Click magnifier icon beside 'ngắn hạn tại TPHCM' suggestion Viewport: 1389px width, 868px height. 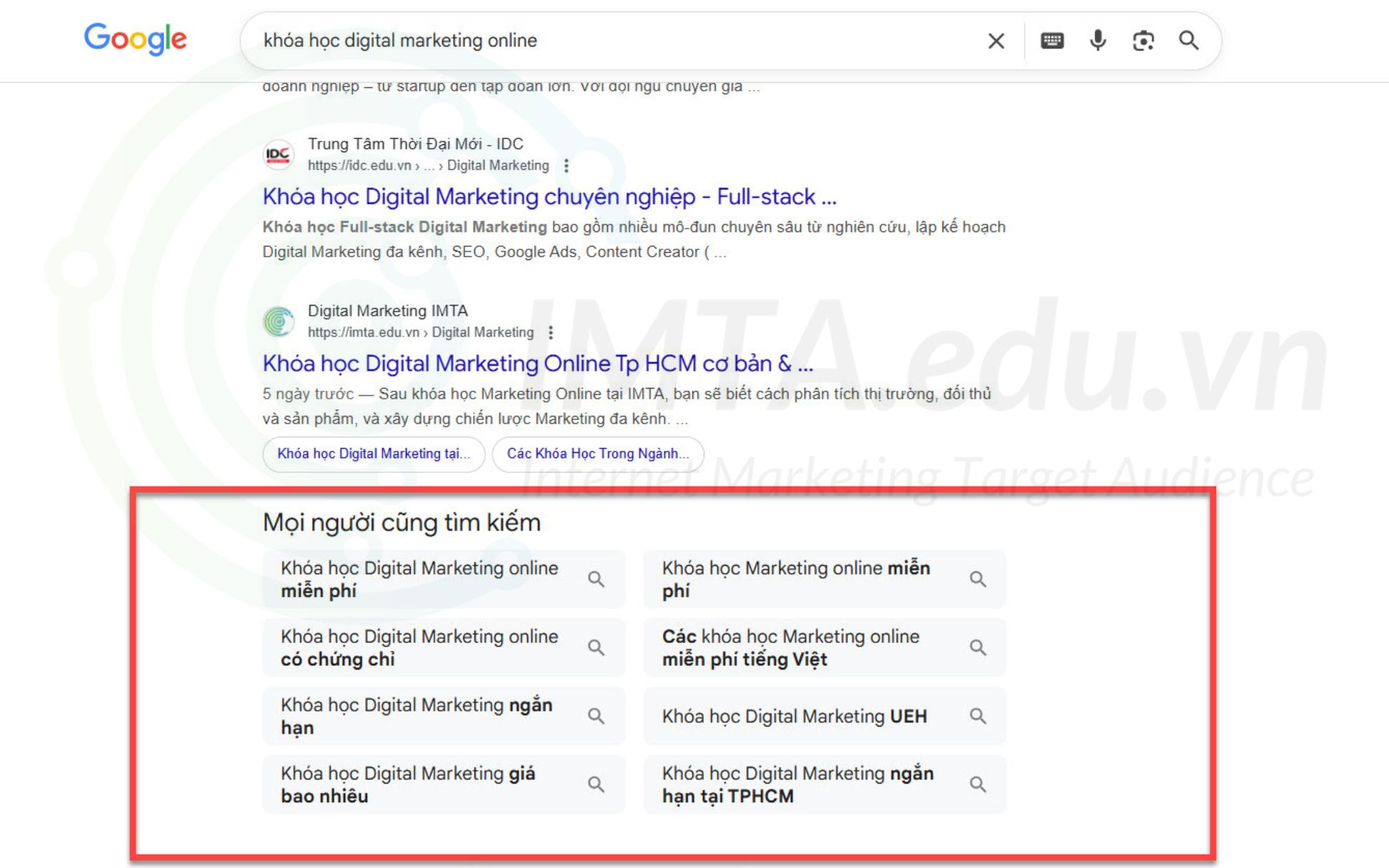pyautogui.click(x=978, y=784)
